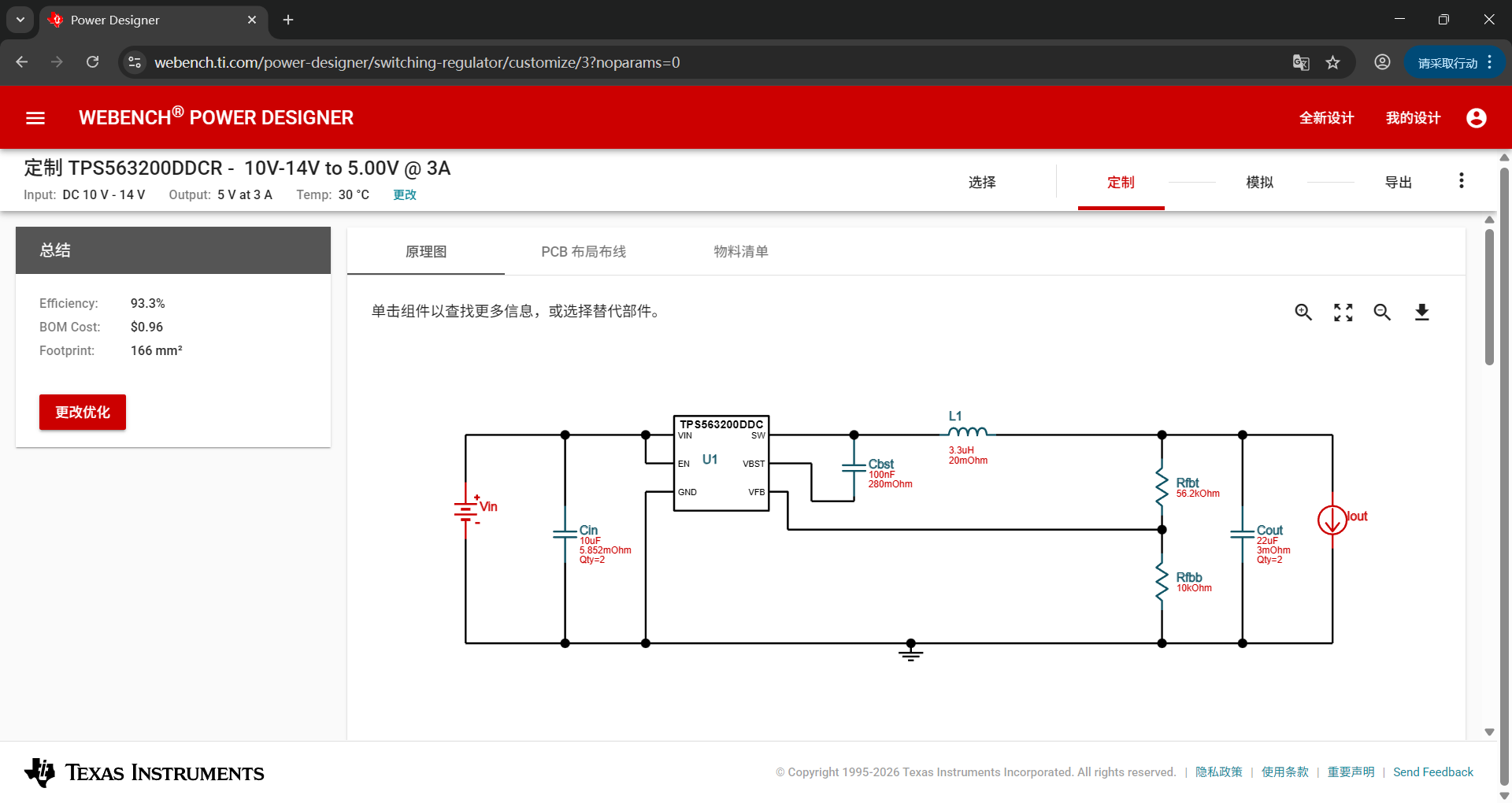
Task: Switch to the PCB 布局布线 tab
Action: click(584, 252)
